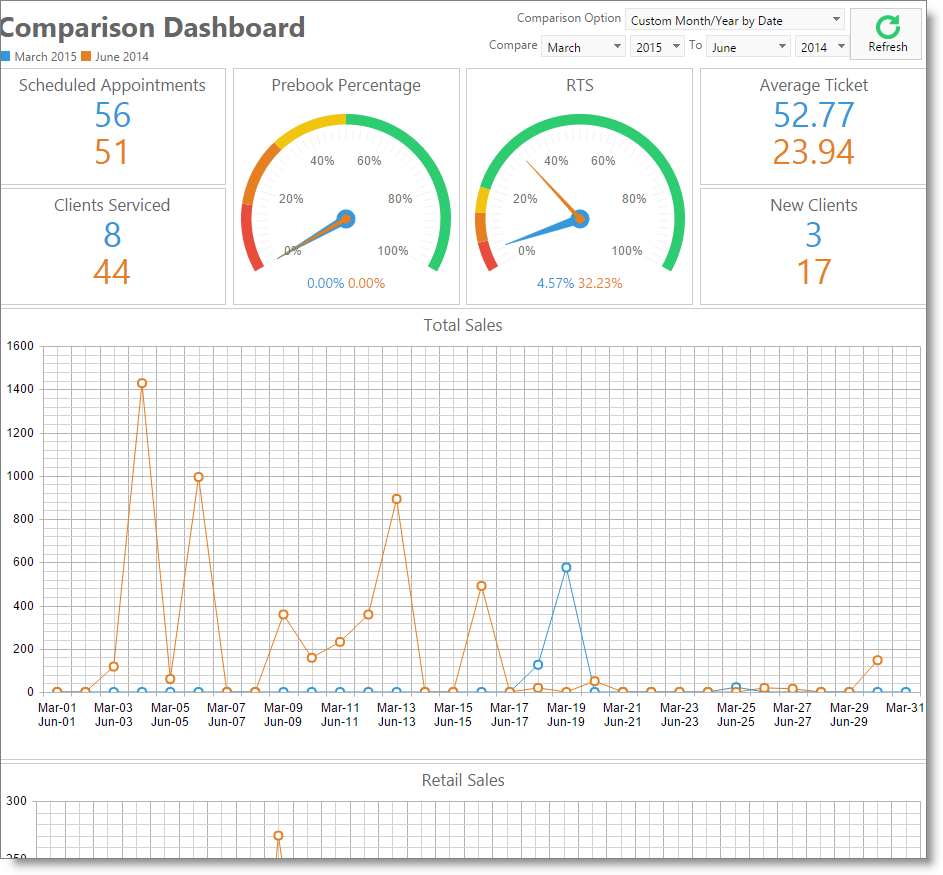Click the orange data point at Jun-30

877,660
